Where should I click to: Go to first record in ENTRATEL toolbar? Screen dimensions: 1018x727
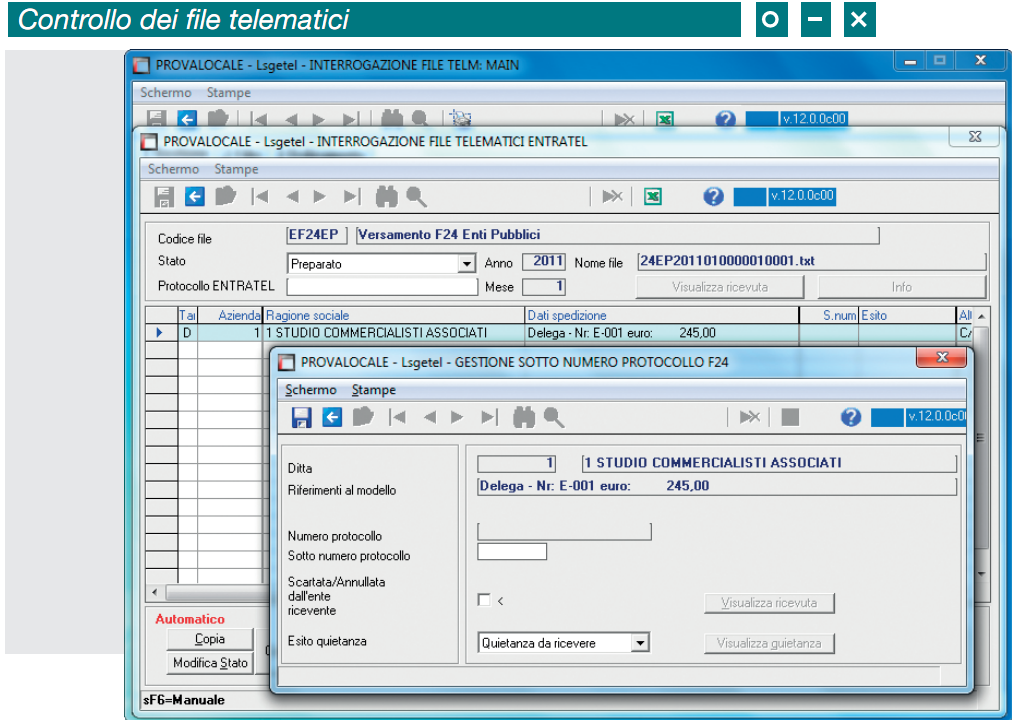260,196
